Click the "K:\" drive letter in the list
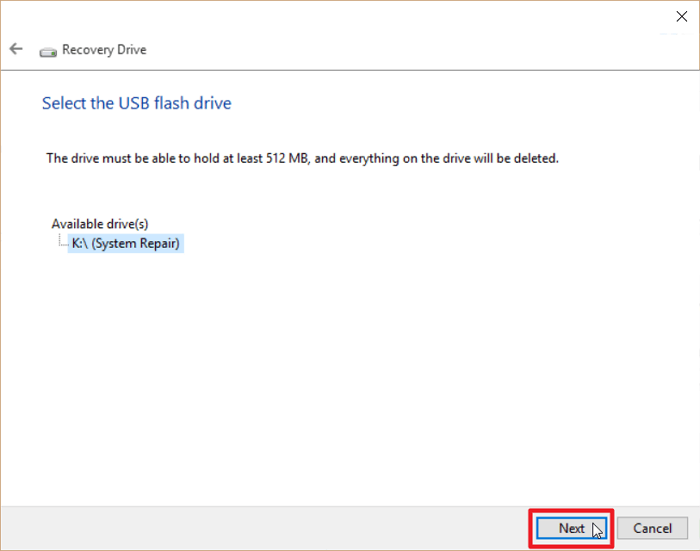The image size is (700, 551). [x=80, y=243]
